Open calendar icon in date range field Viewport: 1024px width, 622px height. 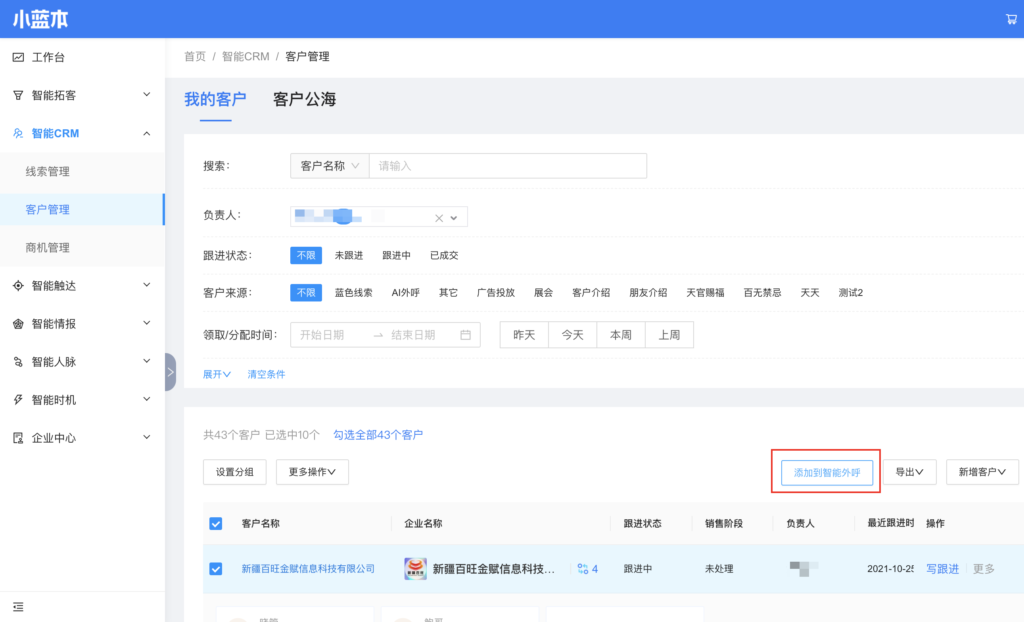465,335
